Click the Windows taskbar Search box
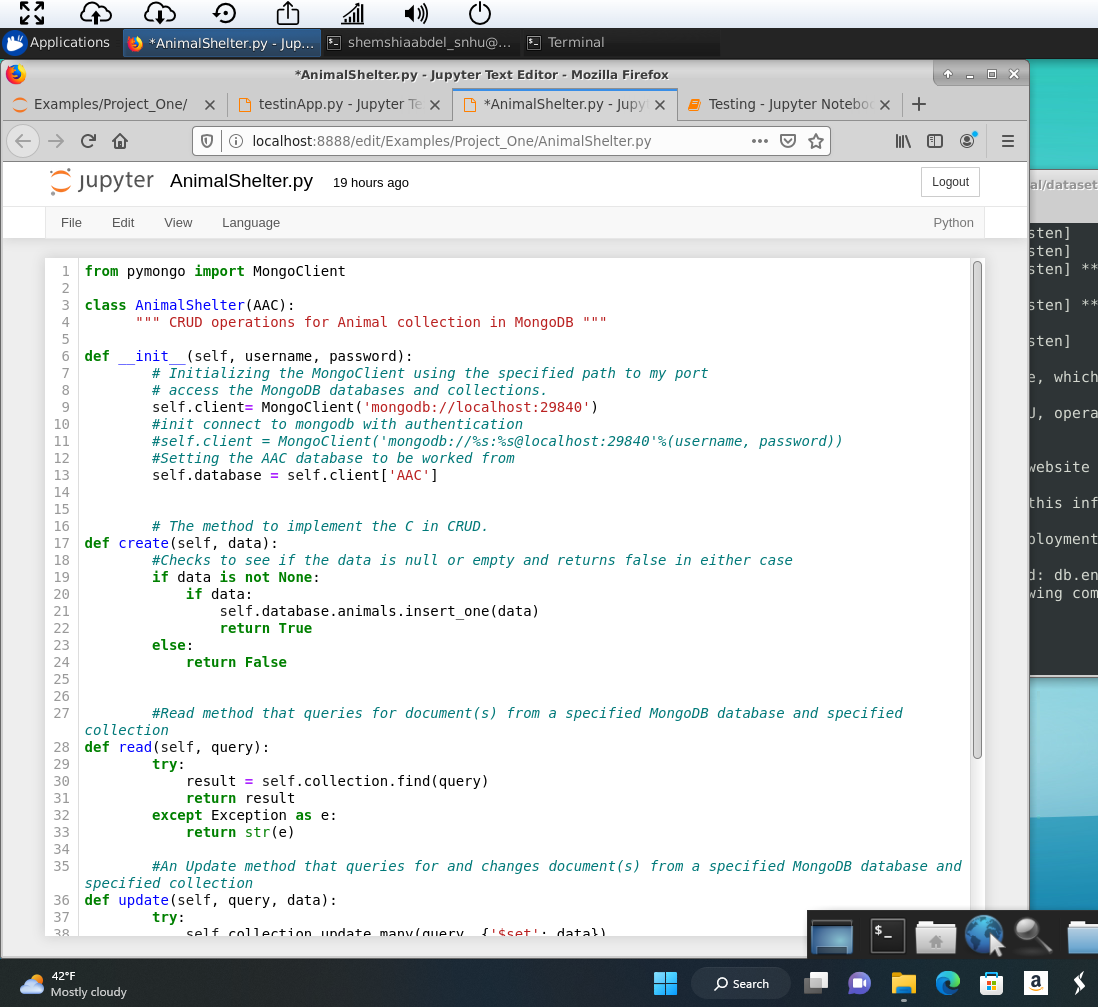 [x=741, y=984]
